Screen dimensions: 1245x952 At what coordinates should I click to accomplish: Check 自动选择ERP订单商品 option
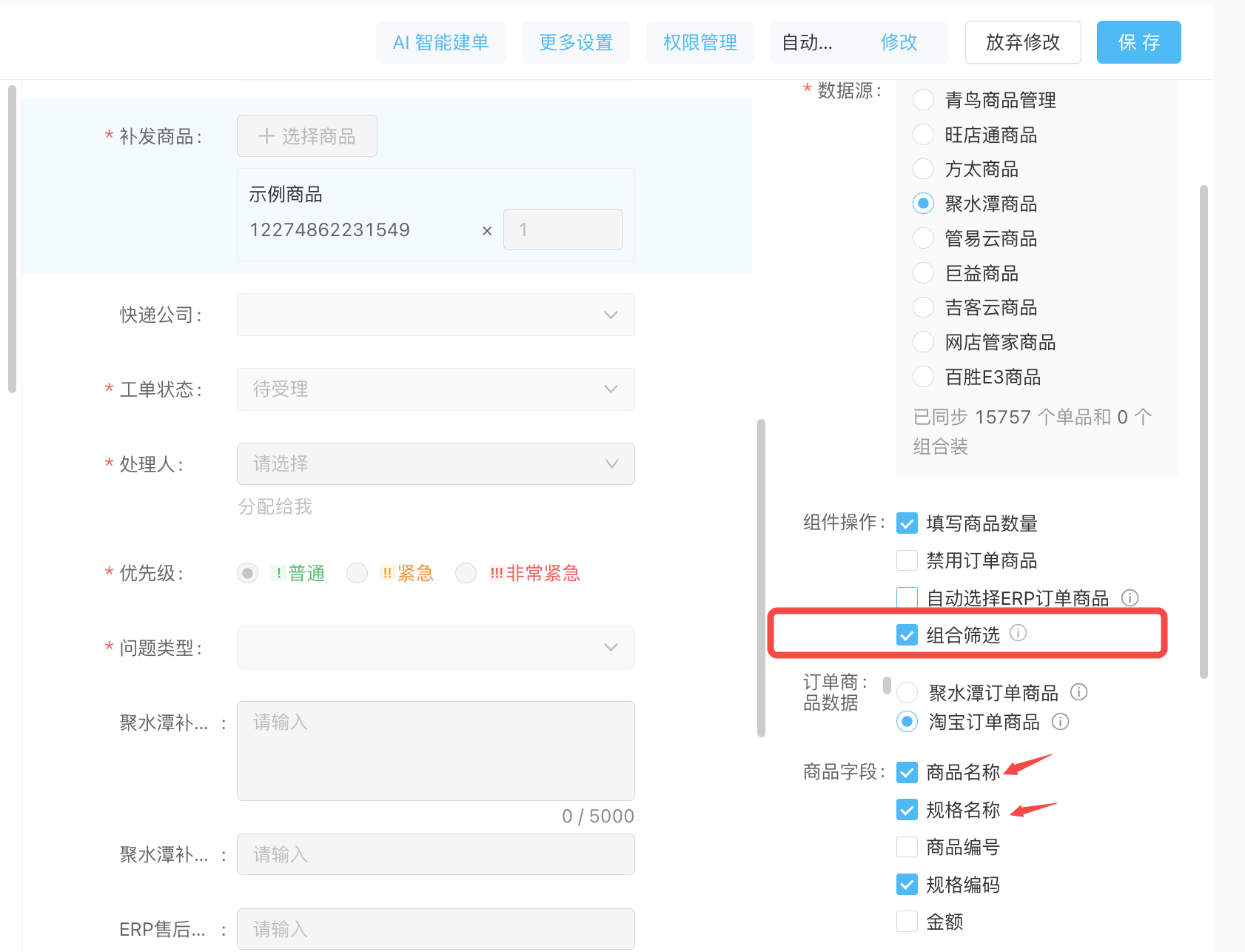(x=907, y=597)
